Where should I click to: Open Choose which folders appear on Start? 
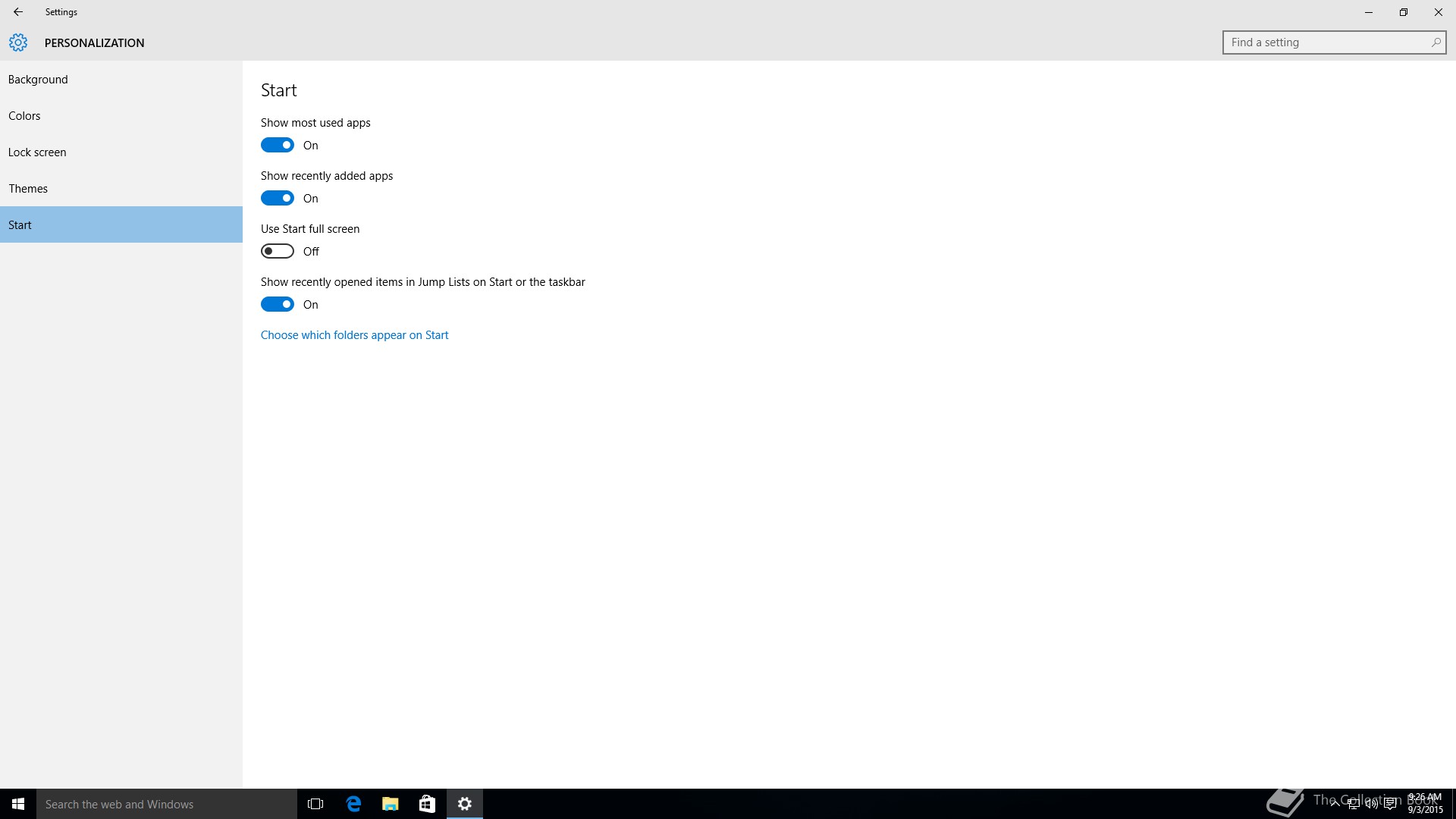(354, 335)
